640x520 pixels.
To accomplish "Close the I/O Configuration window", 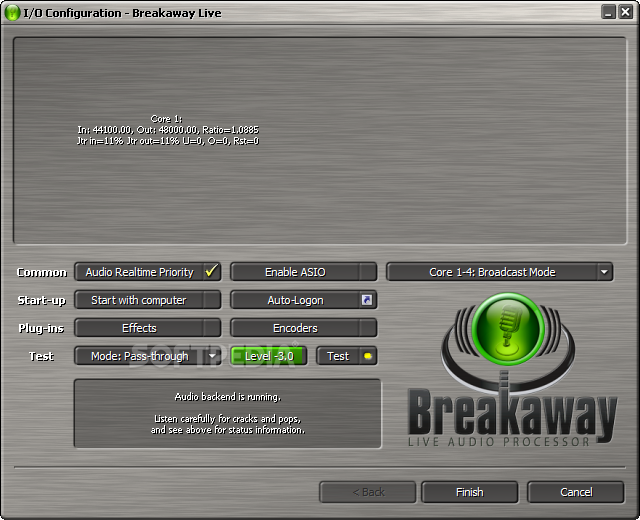I will click(625, 12).
